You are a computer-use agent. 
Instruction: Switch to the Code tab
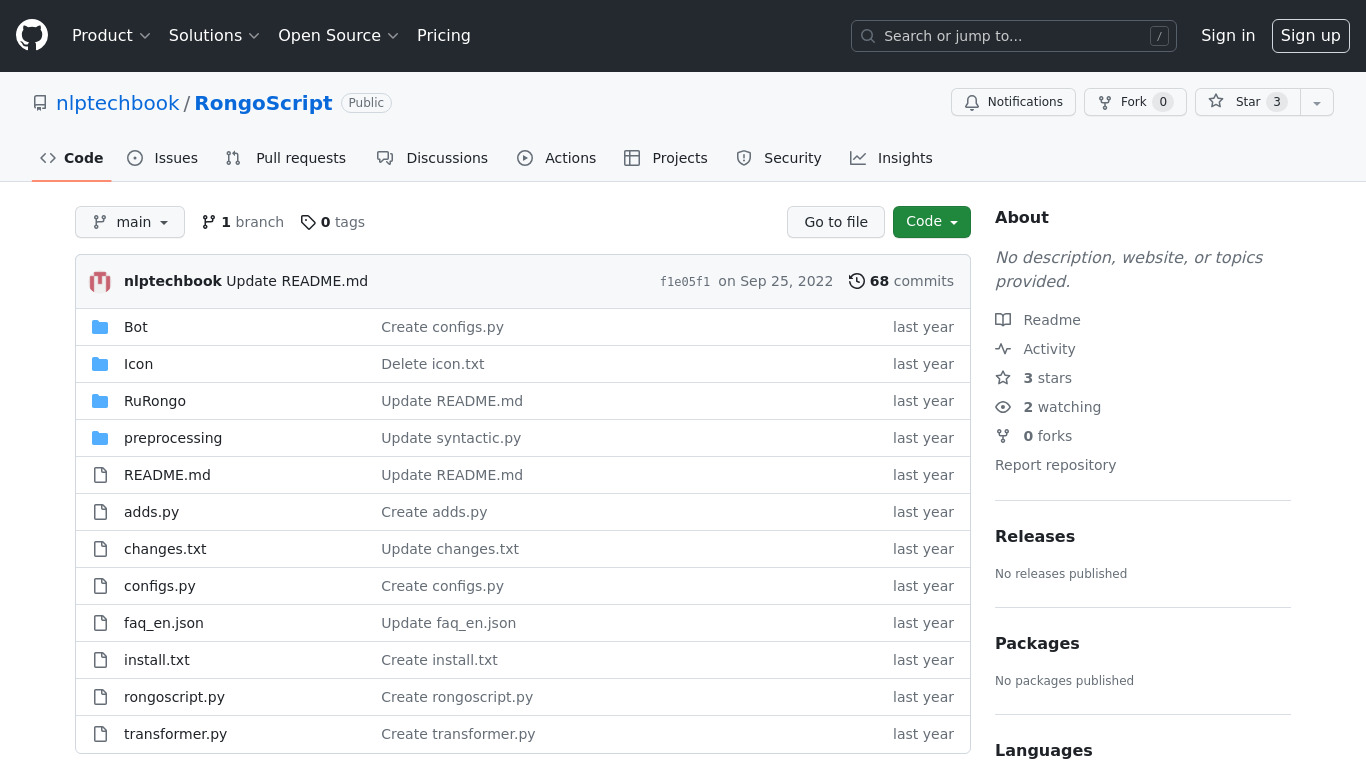click(72, 158)
